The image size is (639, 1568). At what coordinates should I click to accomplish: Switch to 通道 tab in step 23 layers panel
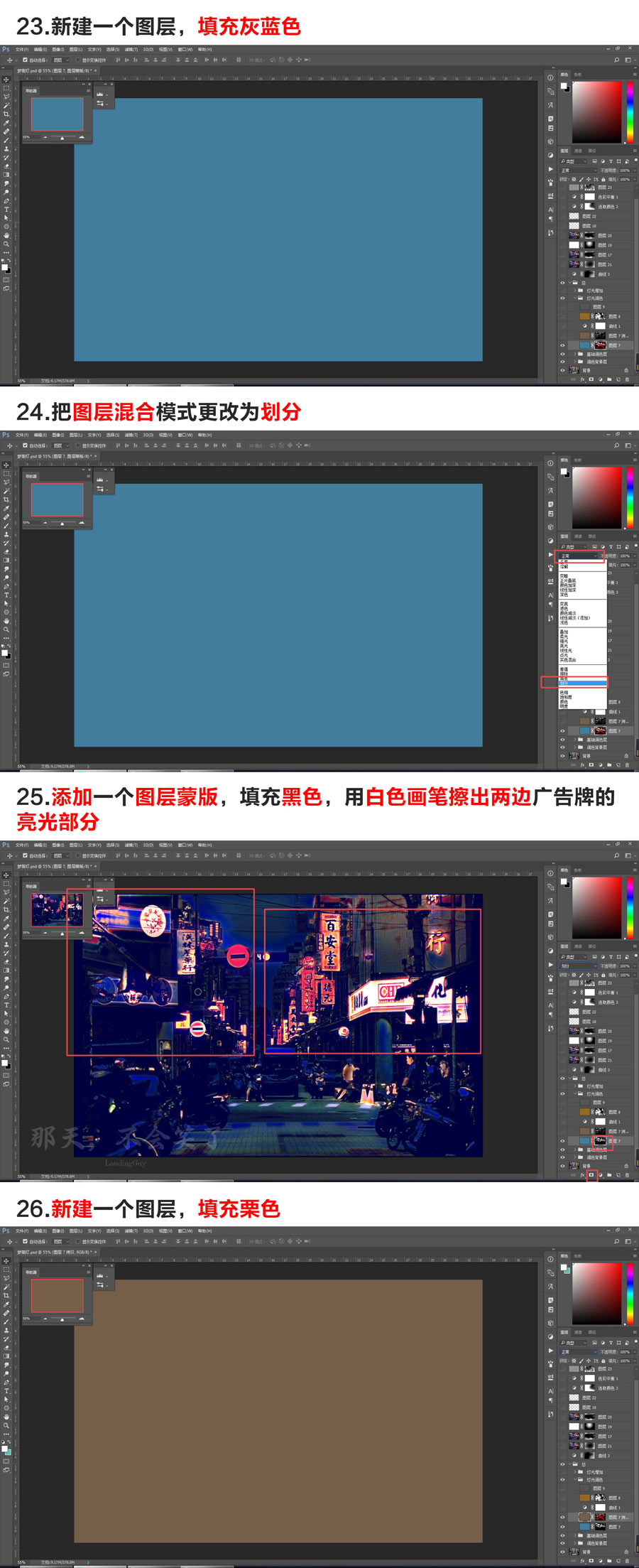click(578, 151)
